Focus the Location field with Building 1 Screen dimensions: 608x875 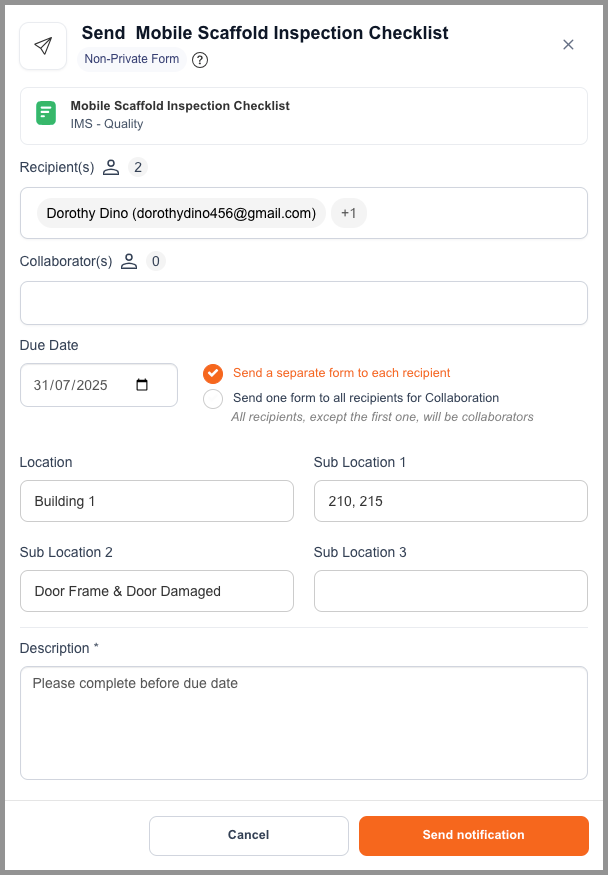157,501
